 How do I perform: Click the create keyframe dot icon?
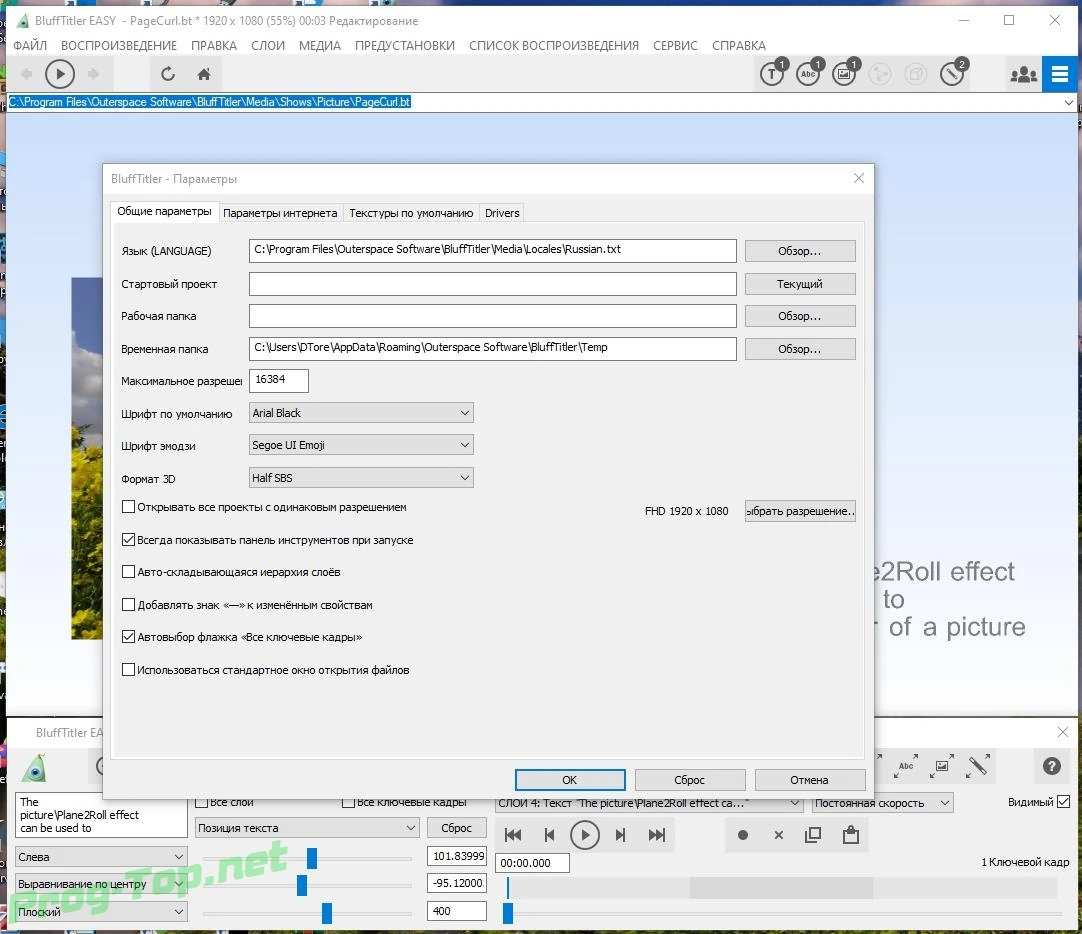pos(742,835)
